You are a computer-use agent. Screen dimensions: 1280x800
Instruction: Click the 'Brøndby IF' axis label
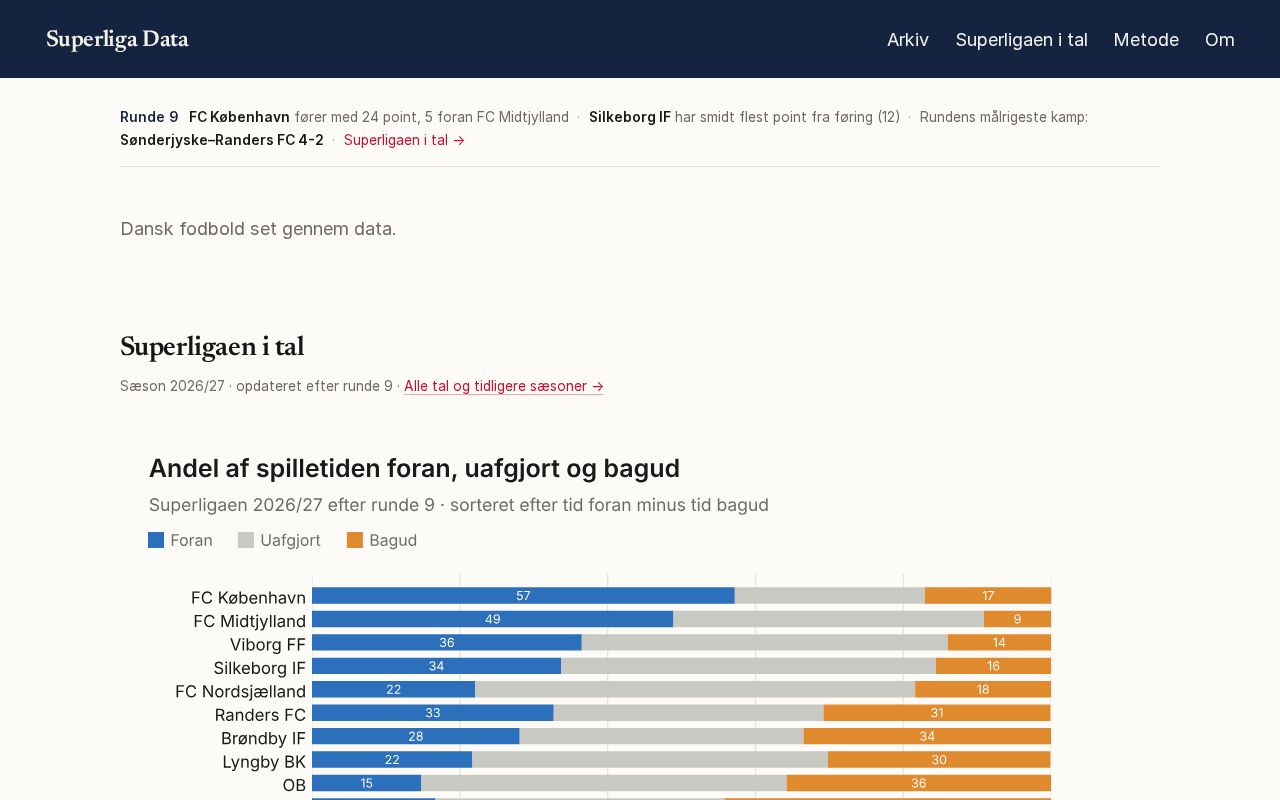tap(263, 738)
